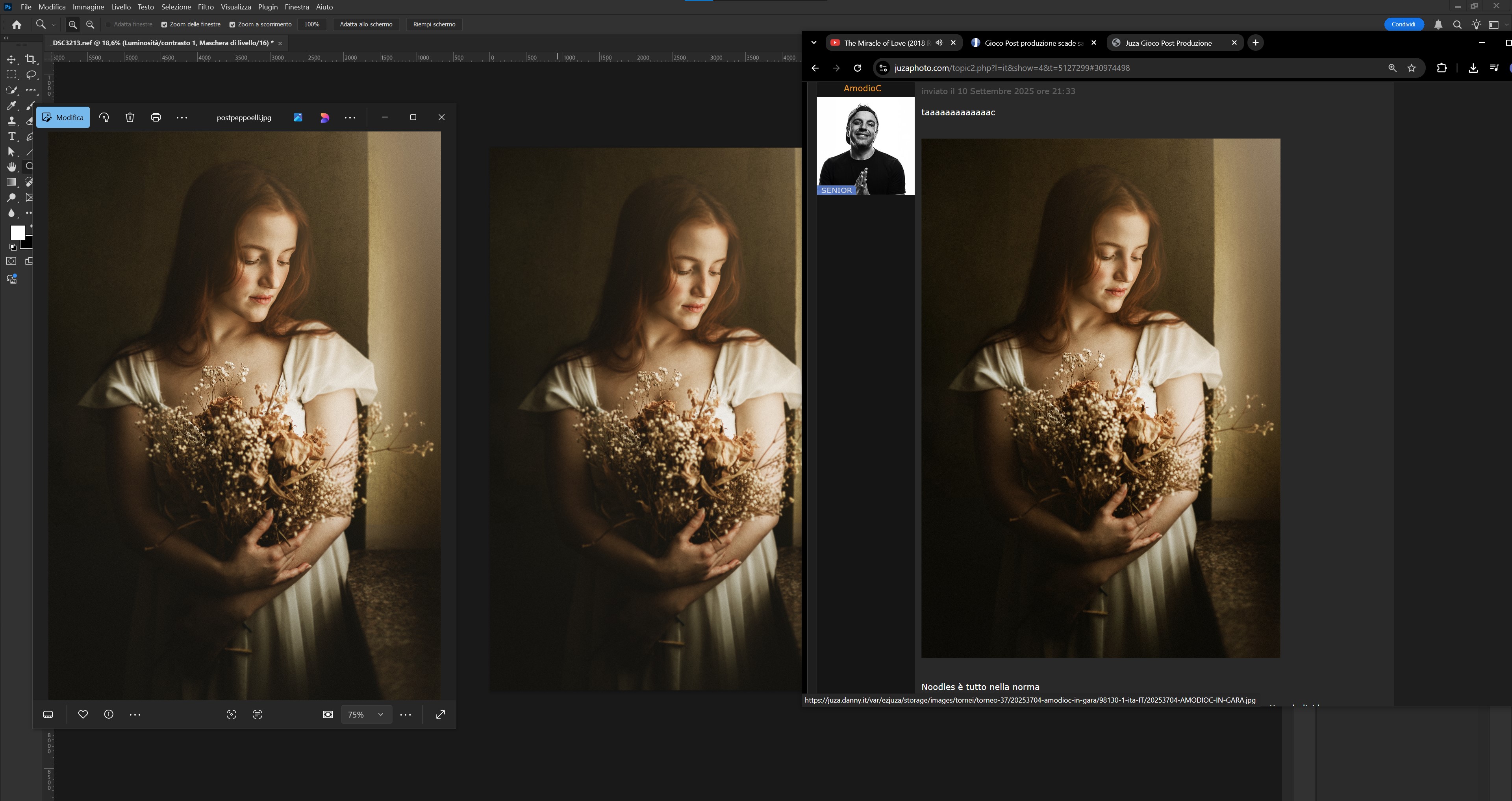Select the Hand tool
This screenshot has width=1512, height=801.
pos(11,166)
